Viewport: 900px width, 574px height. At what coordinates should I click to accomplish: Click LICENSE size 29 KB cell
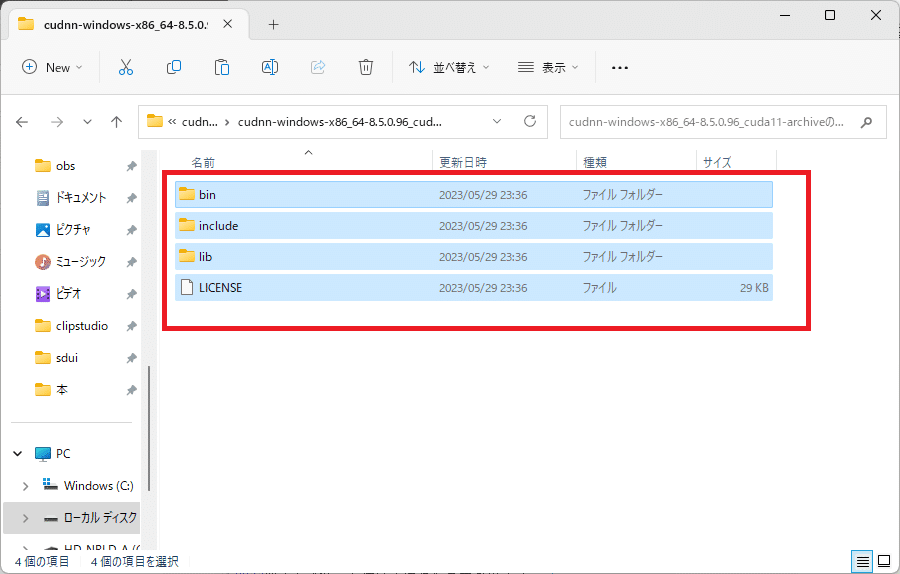pyautogui.click(x=754, y=288)
